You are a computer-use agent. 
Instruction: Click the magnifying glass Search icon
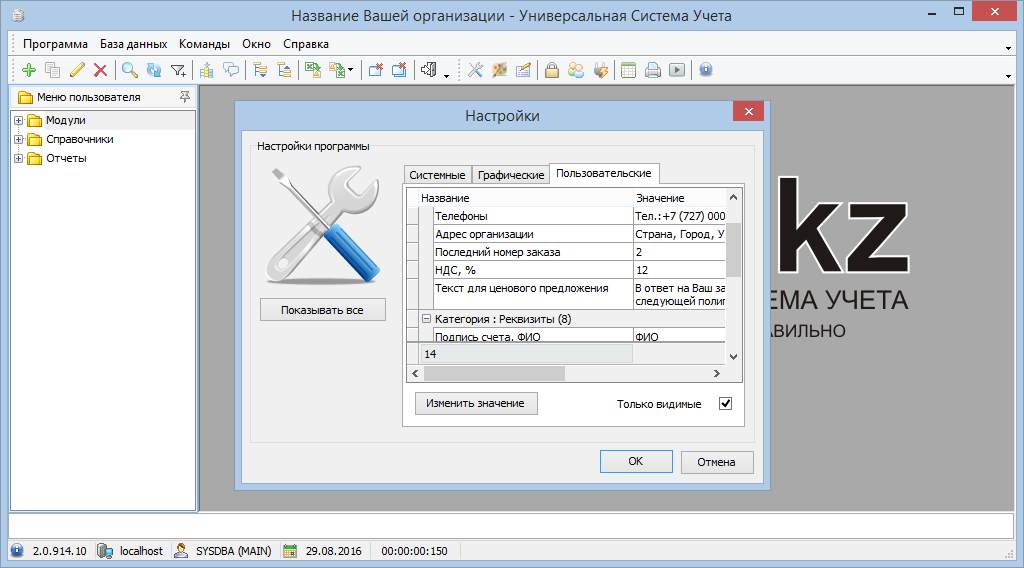point(129,70)
